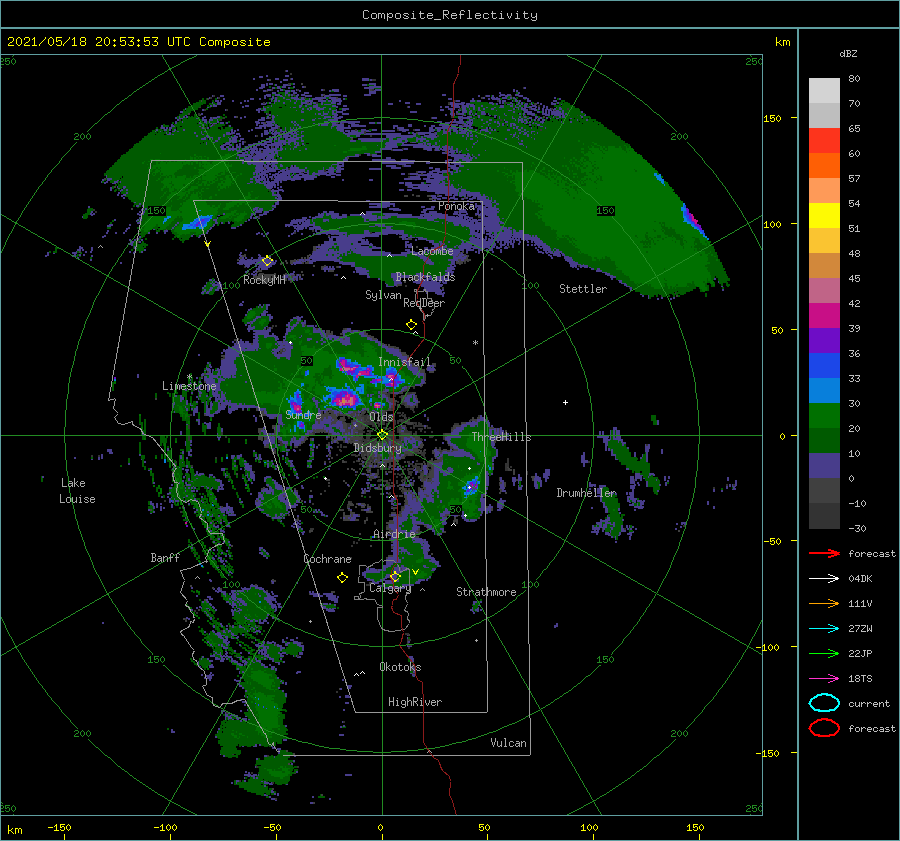Screen dimensions: 900x841
Task: Click the 54 dBZ yellow swatch
Action: tap(824, 215)
